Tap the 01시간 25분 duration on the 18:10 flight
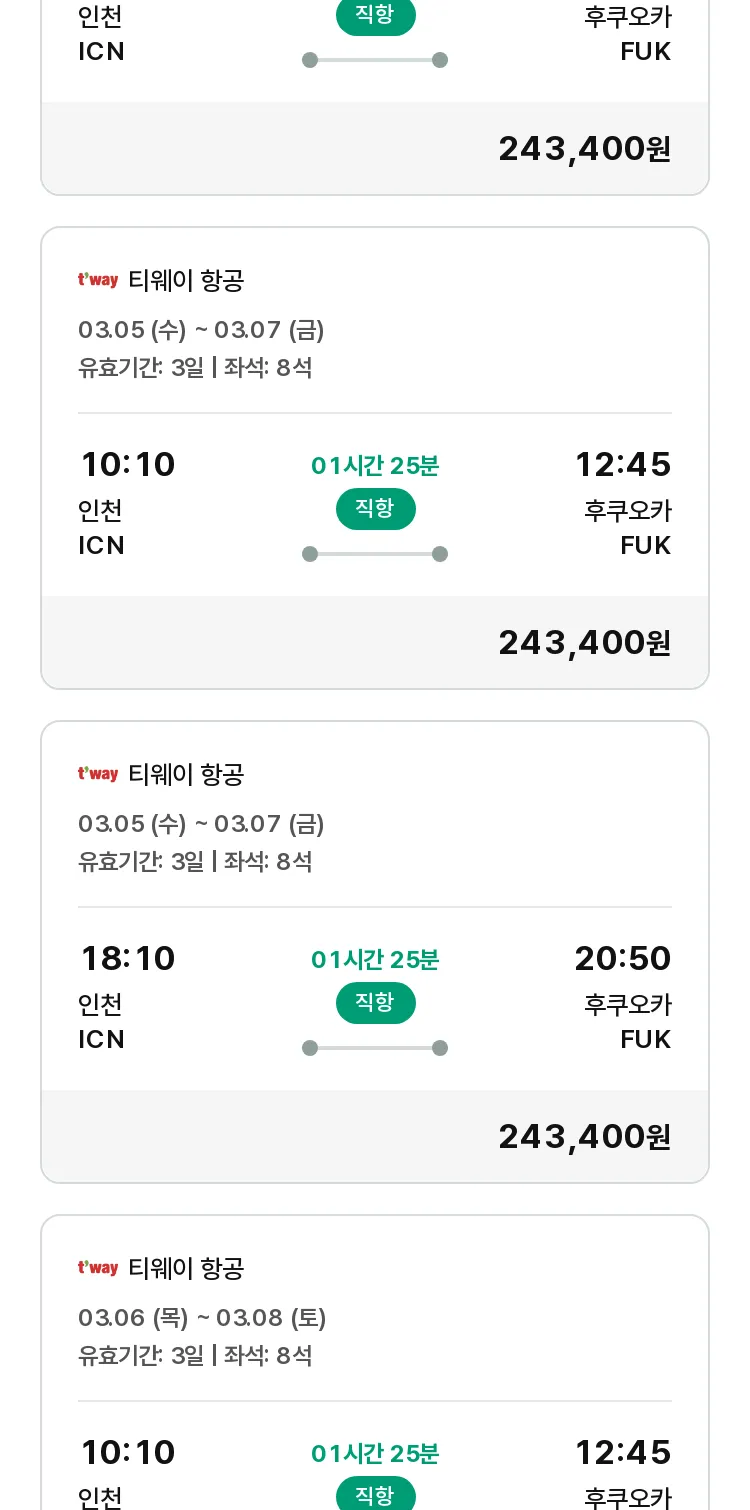 coord(375,960)
